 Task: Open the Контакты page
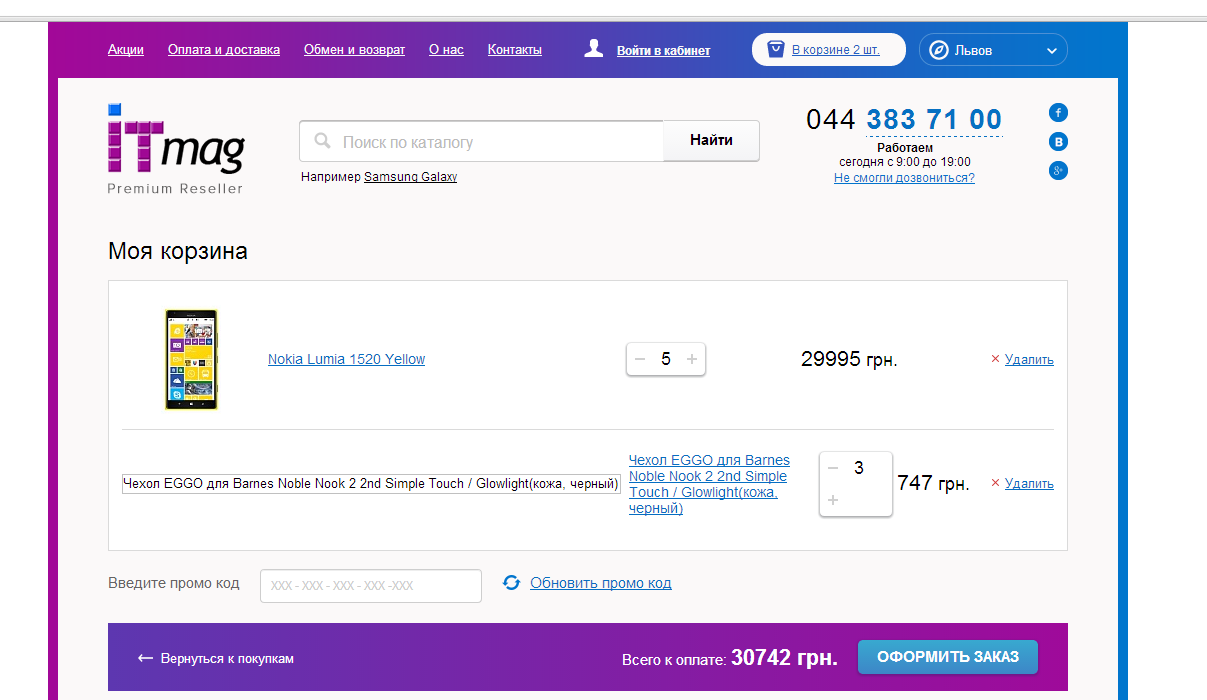coord(515,49)
